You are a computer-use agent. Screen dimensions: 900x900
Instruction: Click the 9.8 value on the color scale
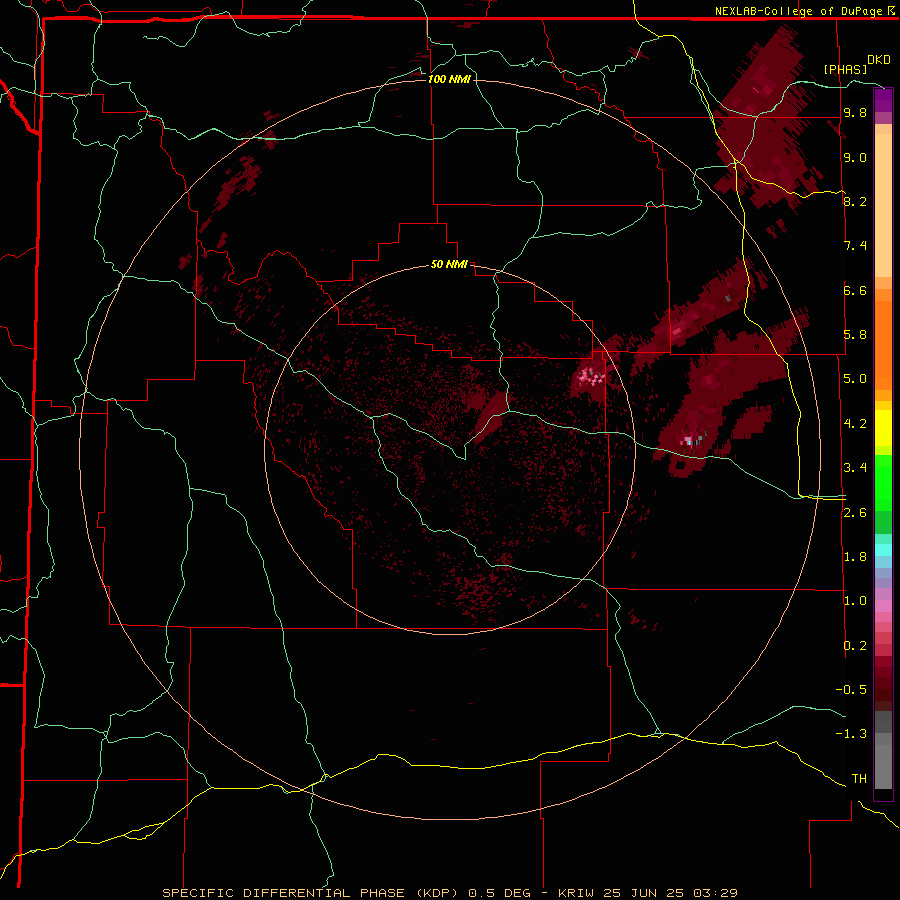coord(855,113)
